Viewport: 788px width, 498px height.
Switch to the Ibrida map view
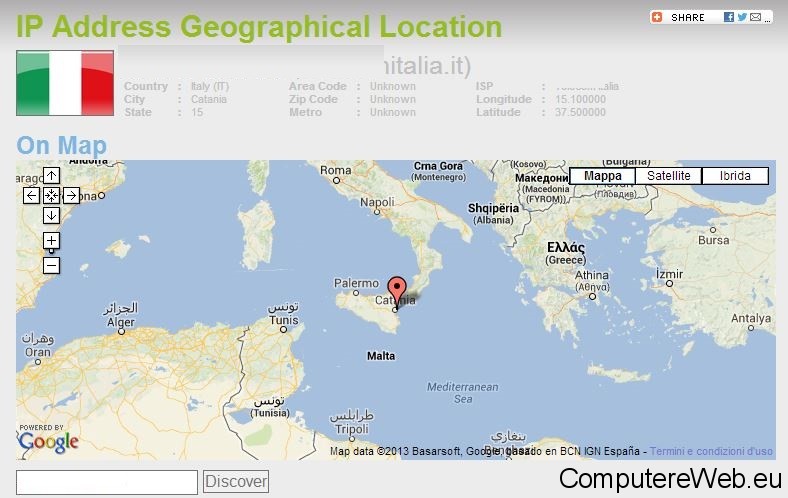click(x=735, y=176)
